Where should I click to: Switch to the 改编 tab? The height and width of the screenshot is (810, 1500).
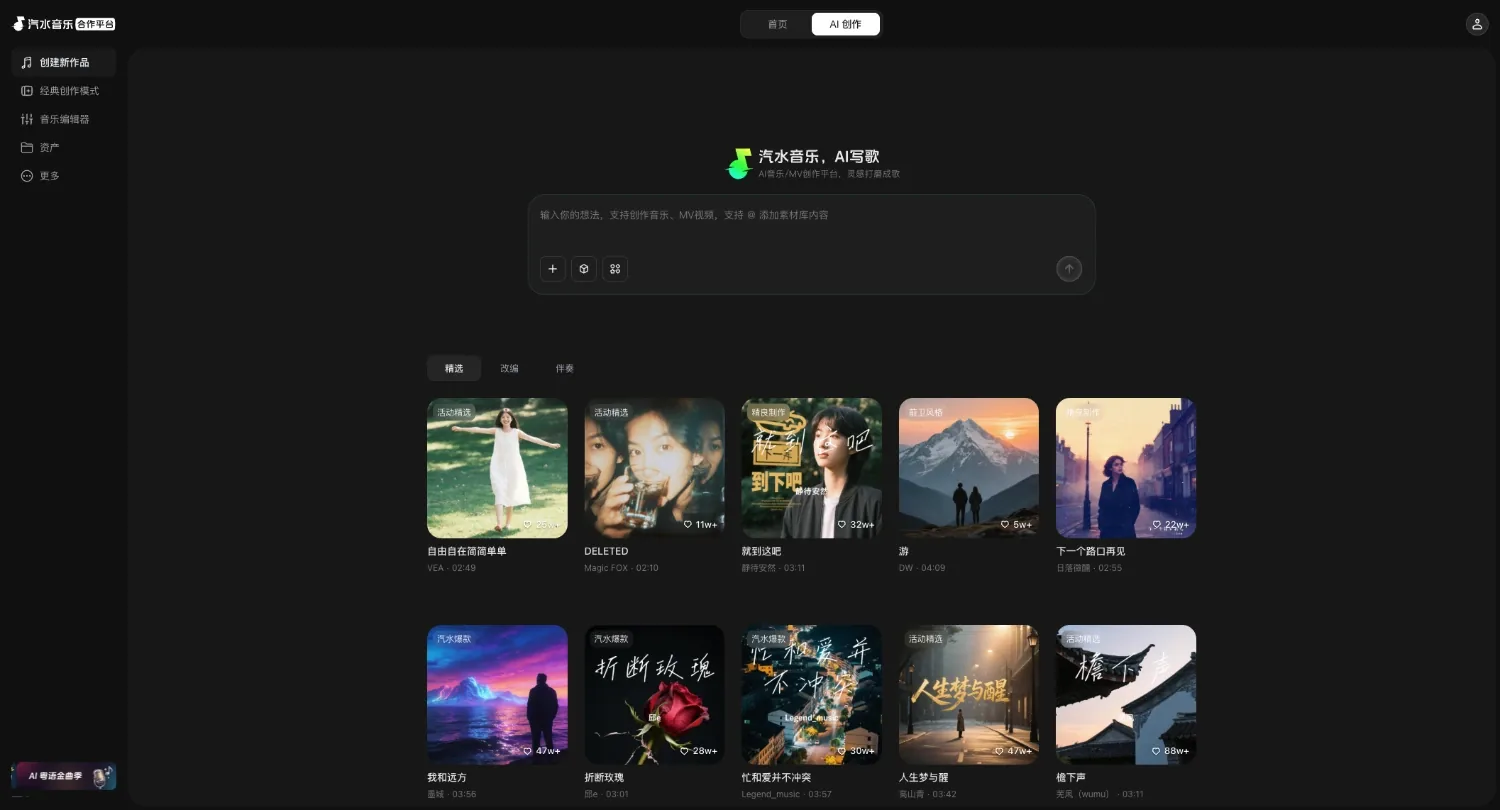[x=510, y=369]
